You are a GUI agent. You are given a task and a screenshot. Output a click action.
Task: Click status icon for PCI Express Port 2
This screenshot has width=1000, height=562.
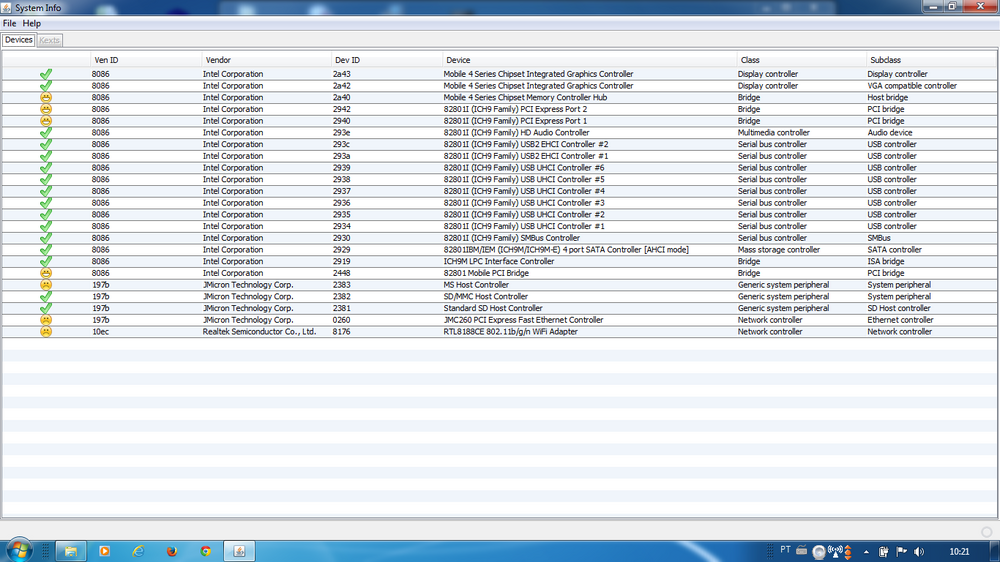[x=45, y=109]
